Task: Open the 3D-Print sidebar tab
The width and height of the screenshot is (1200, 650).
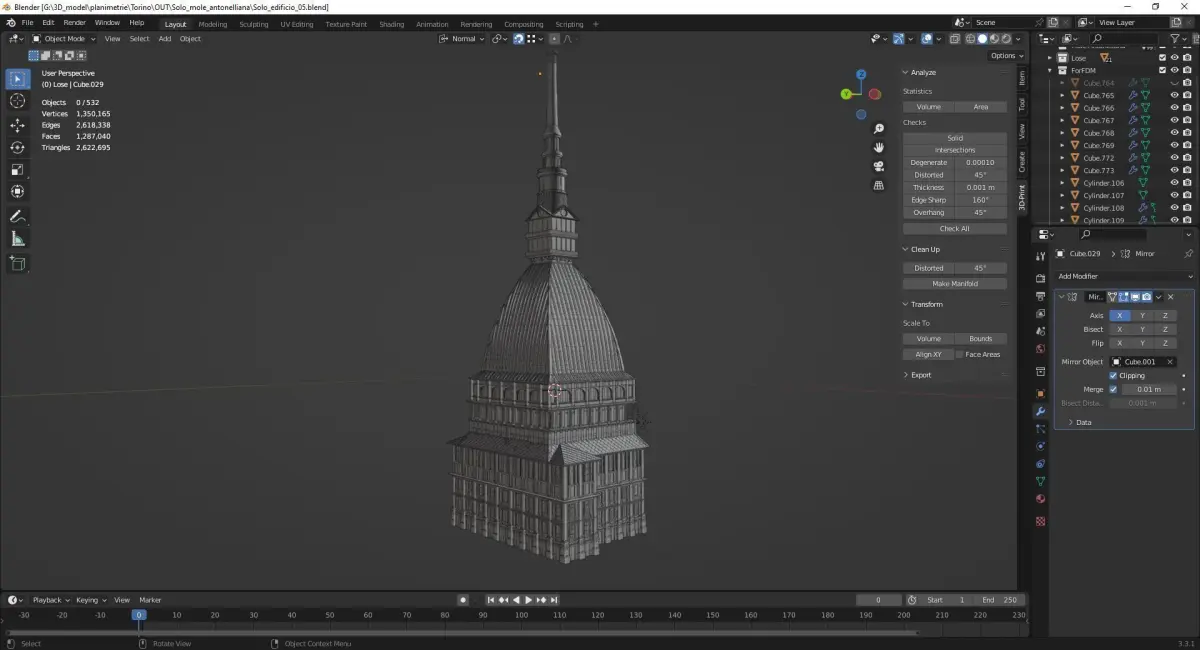Action: (1022, 197)
